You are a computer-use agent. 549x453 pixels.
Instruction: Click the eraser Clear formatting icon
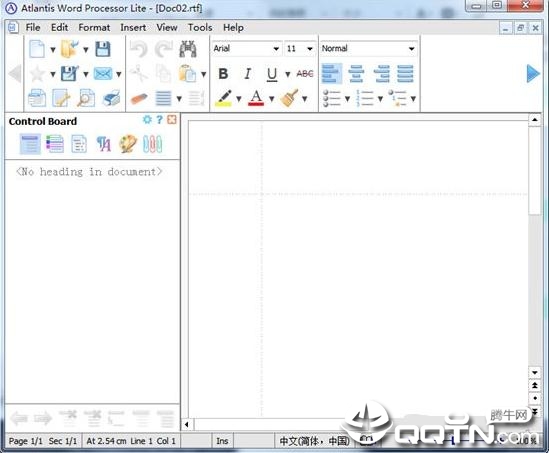tap(139, 98)
